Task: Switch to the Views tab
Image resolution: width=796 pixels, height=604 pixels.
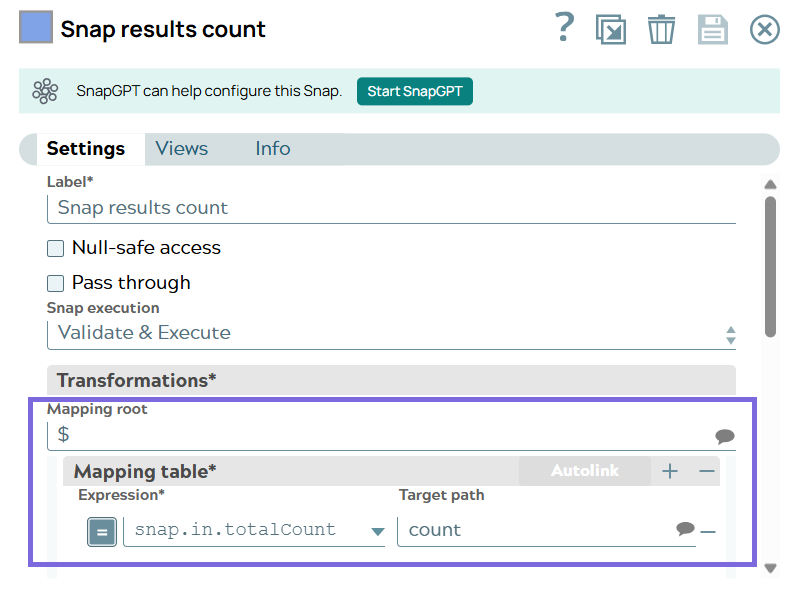Action: [x=181, y=149]
